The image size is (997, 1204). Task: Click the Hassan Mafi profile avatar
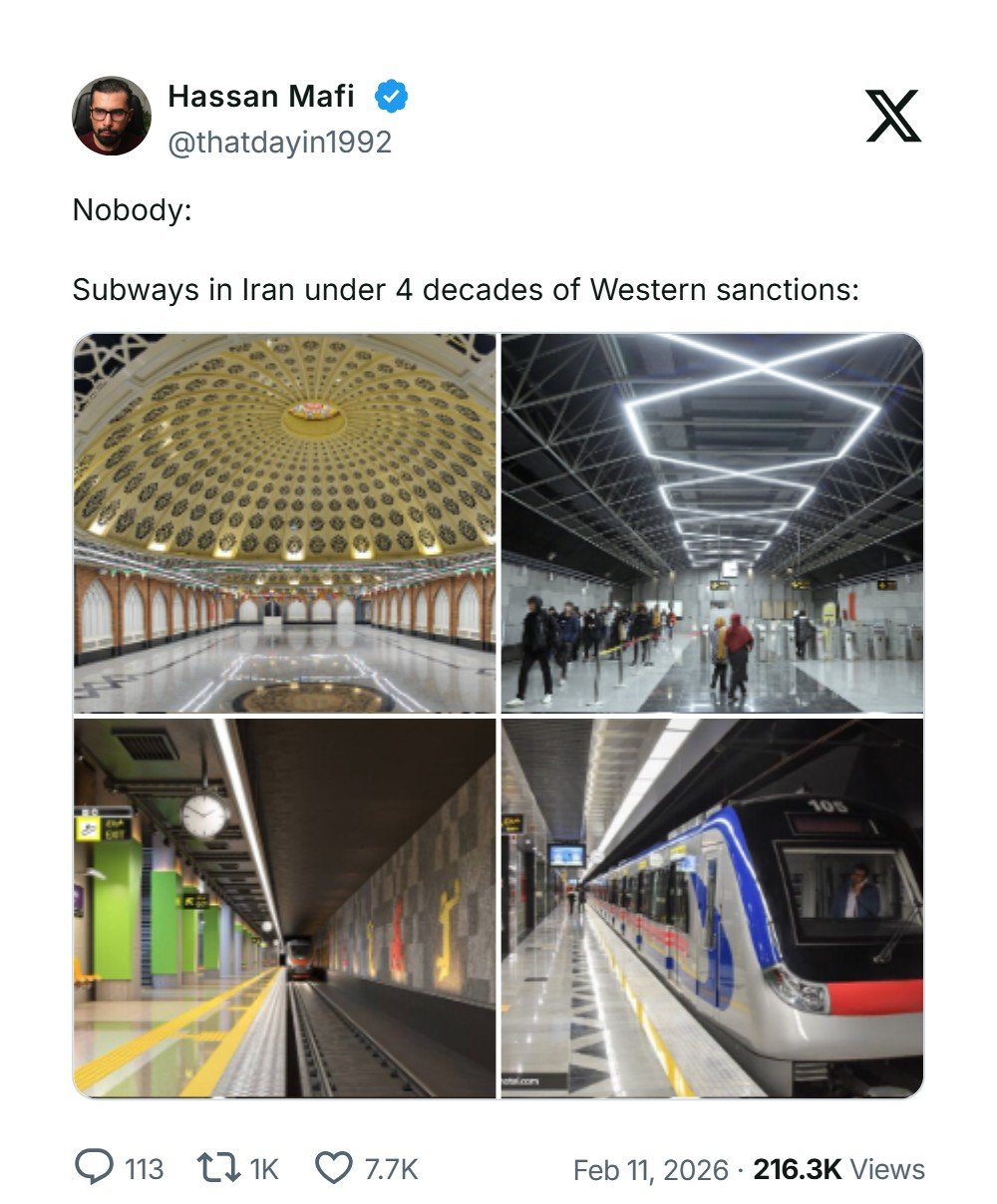pos(112,116)
